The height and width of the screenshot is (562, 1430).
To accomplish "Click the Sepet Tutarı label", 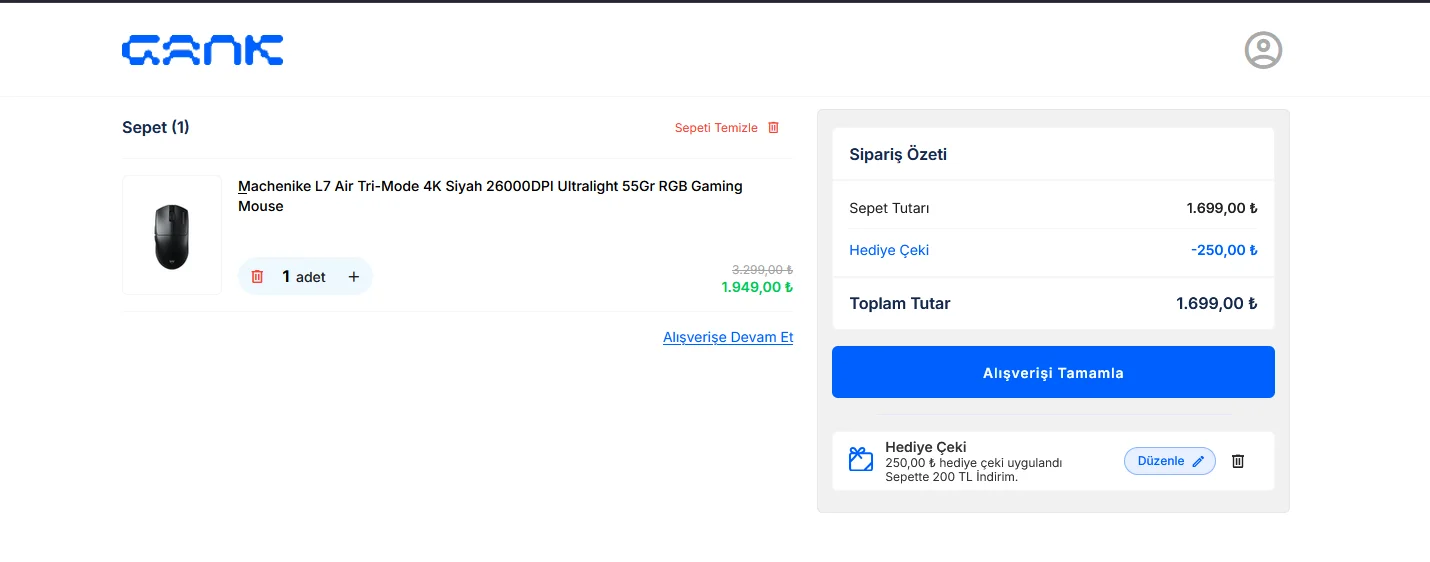I will (889, 208).
